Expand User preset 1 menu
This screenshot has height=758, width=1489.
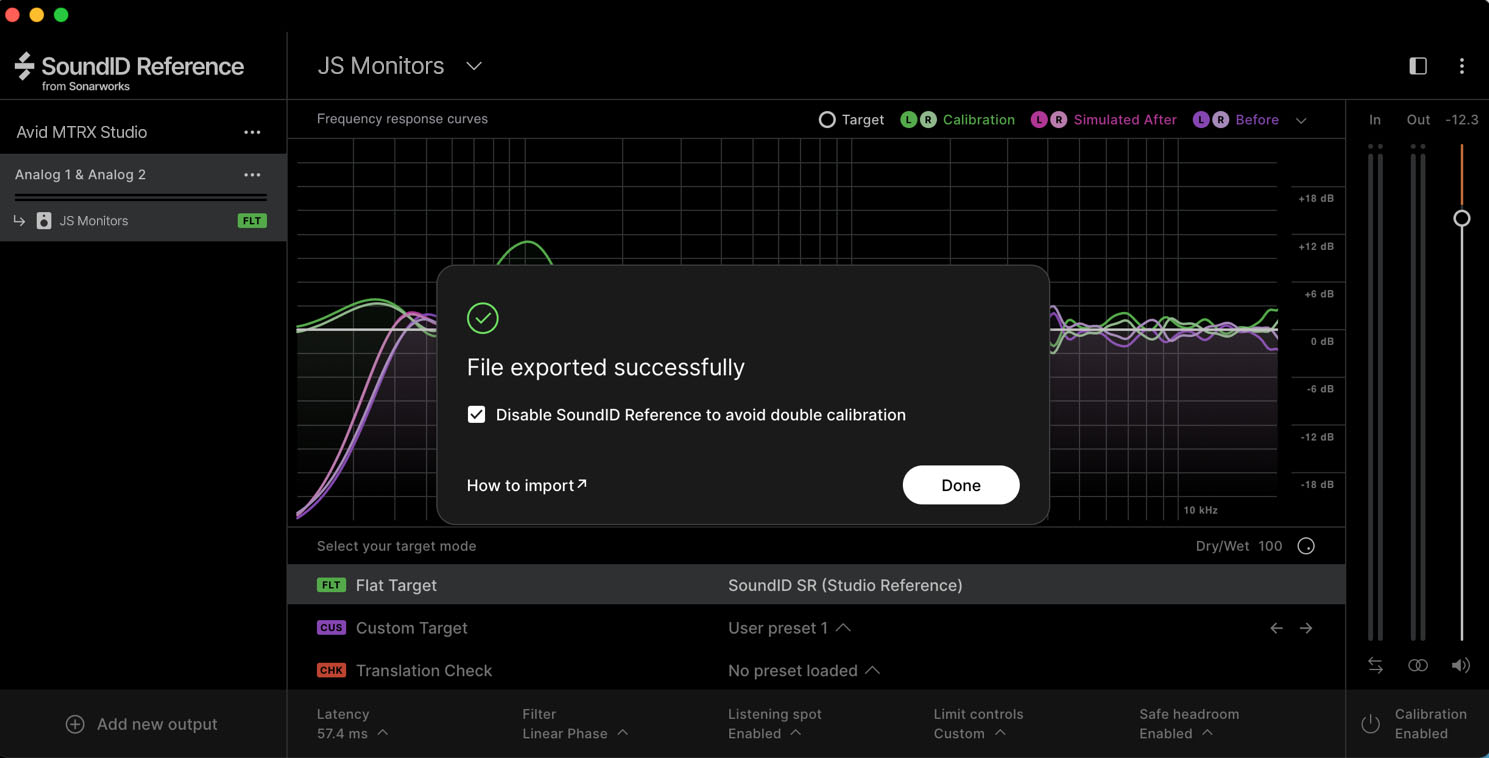click(843, 628)
